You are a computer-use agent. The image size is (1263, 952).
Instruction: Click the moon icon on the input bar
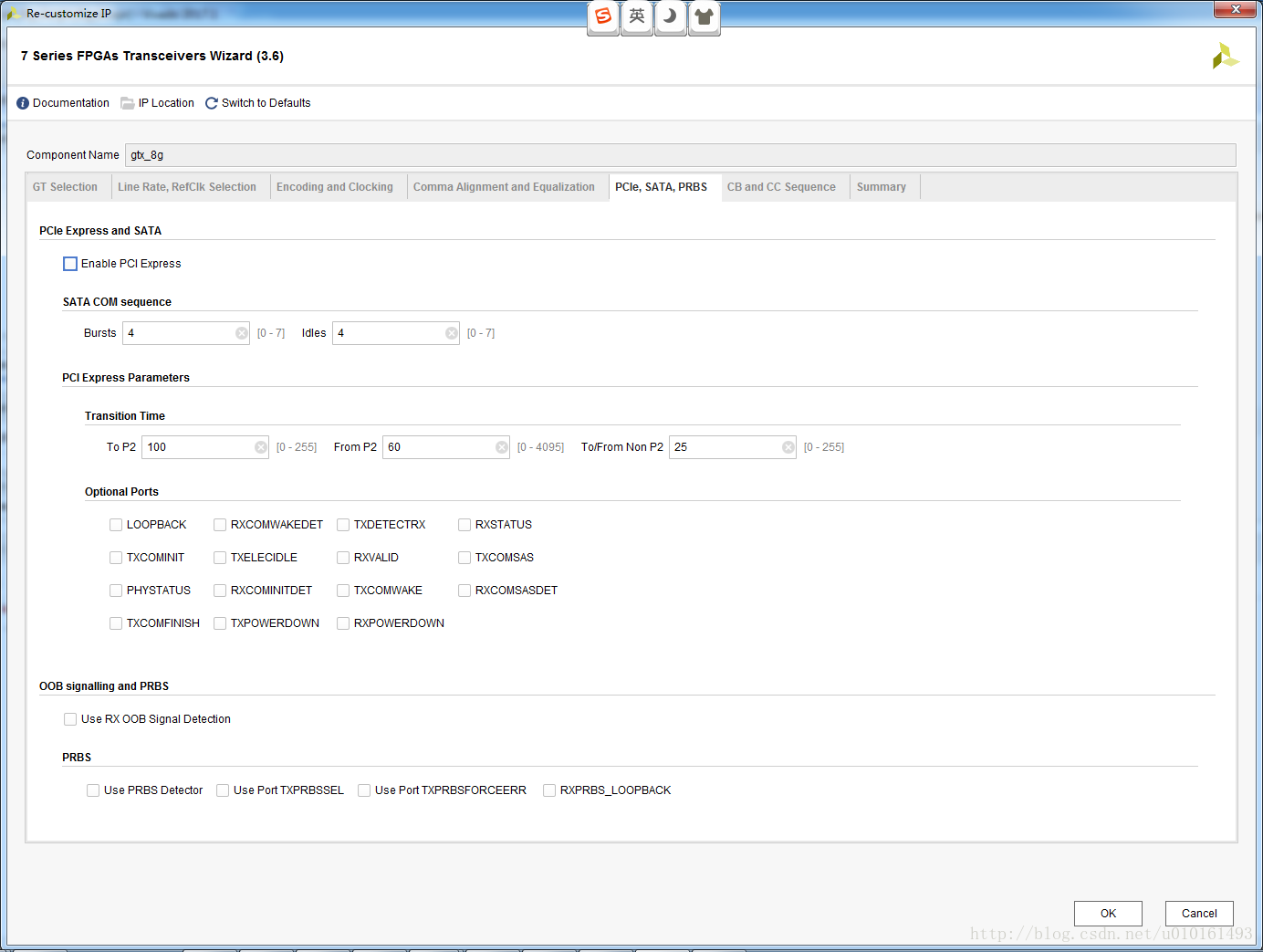click(x=670, y=17)
